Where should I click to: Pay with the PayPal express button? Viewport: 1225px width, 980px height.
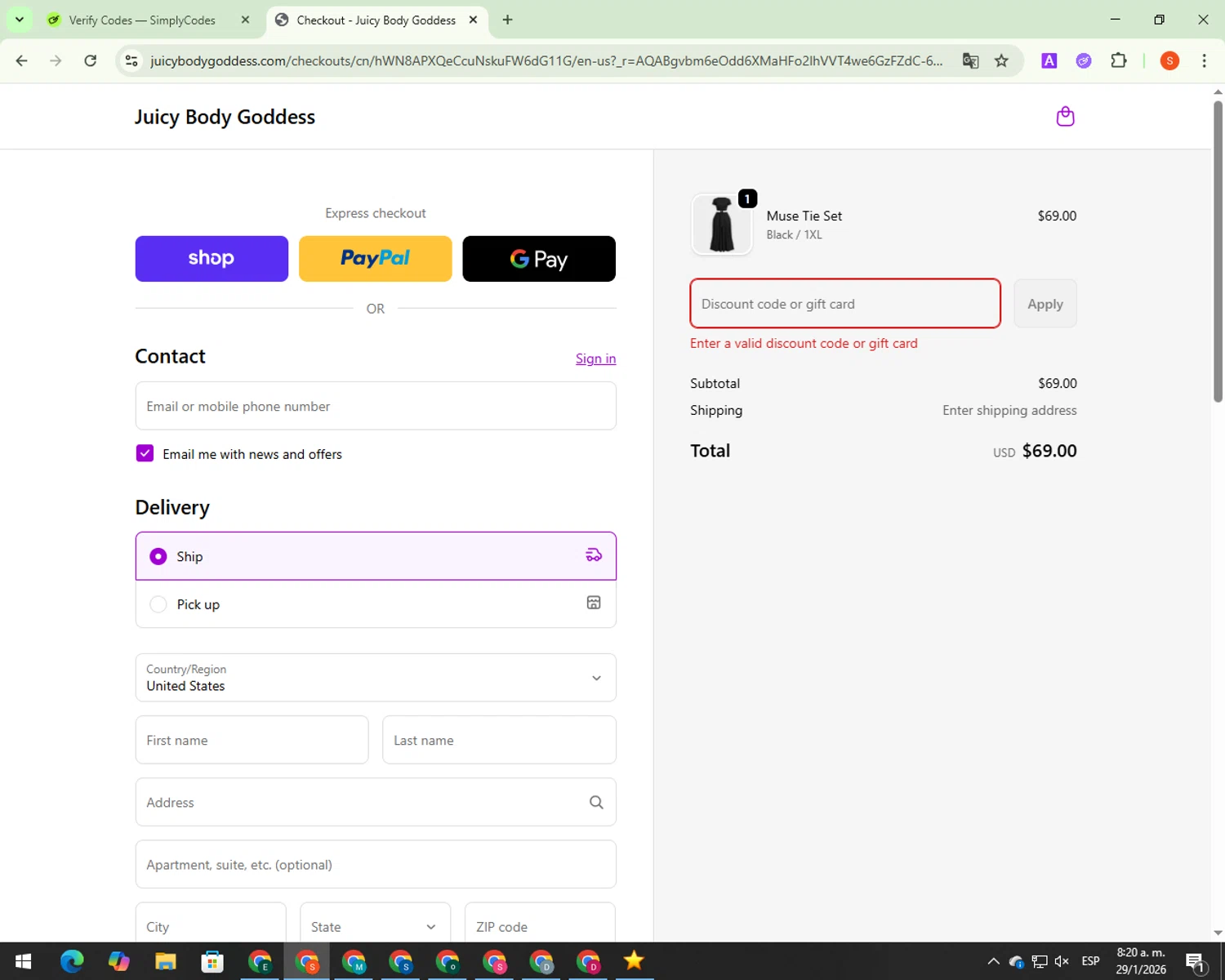[376, 259]
